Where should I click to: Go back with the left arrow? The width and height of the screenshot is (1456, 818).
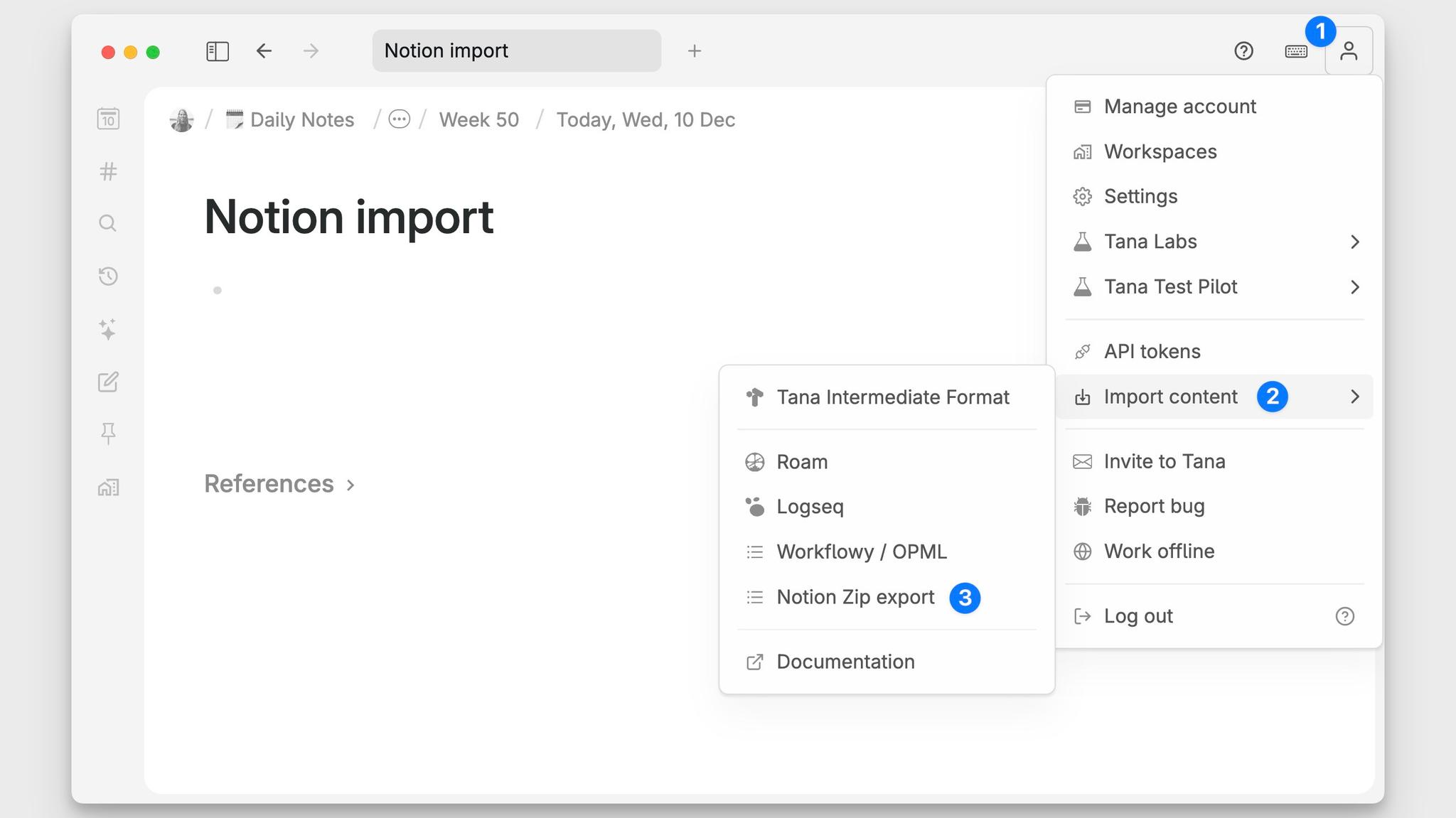(x=264, y=51)
